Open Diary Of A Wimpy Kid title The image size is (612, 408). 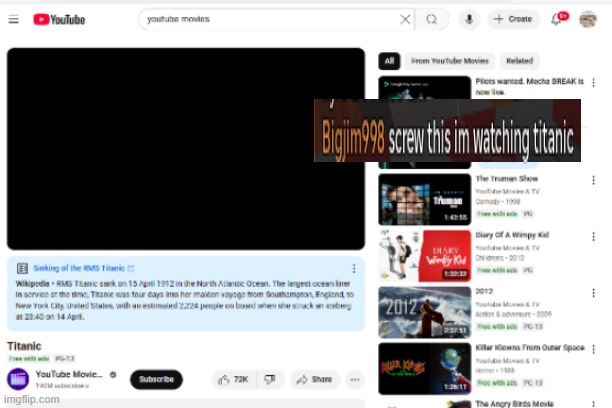pyautogui.click(x=512, y=235)
